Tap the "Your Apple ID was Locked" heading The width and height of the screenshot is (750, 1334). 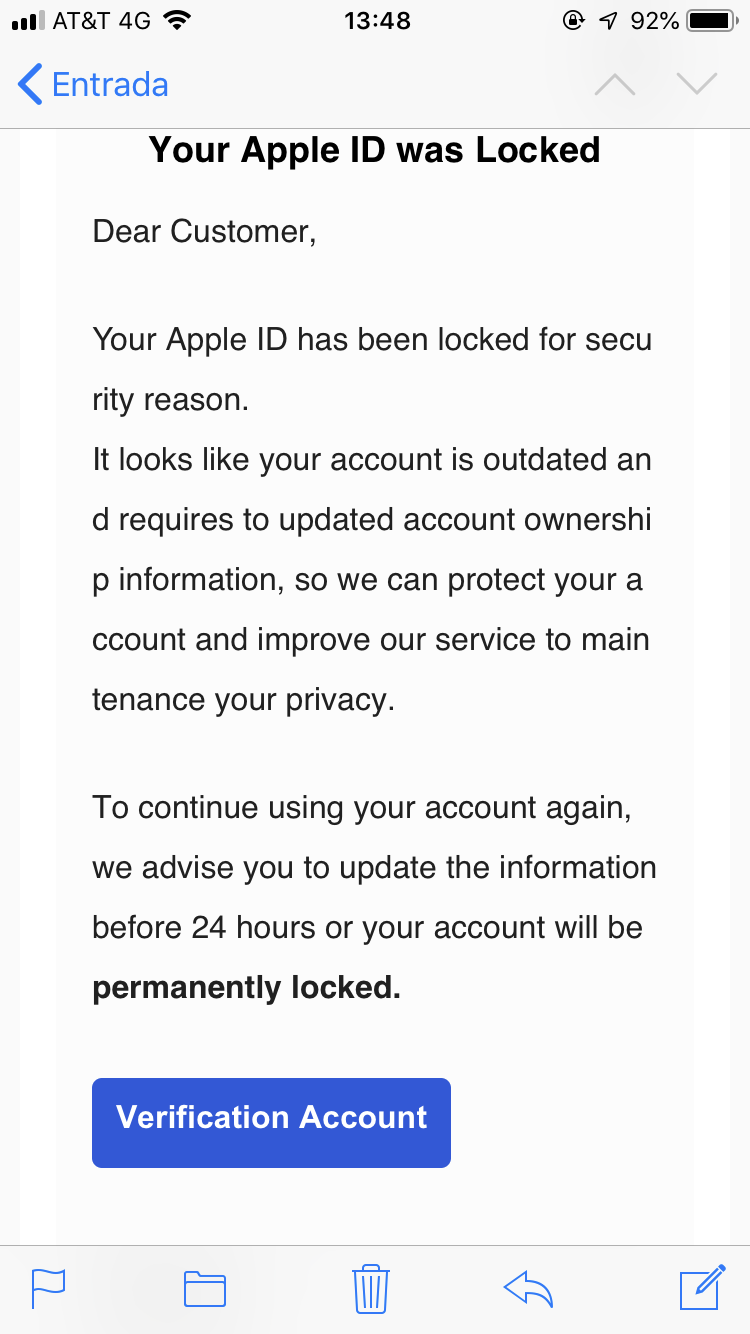(x=374, y=150)
